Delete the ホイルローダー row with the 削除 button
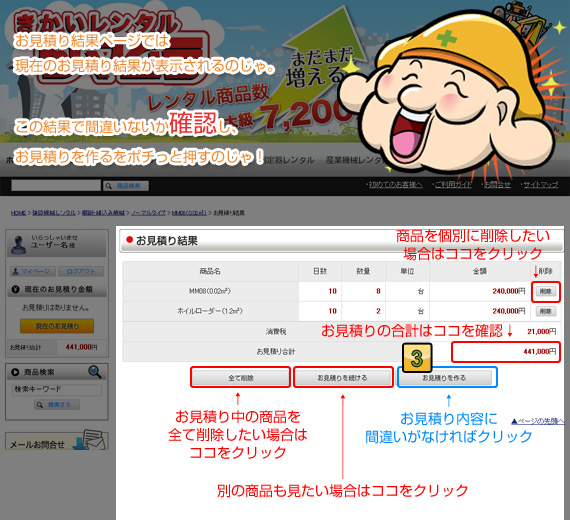This screenshot has width=570, height=520. point(546,311)
